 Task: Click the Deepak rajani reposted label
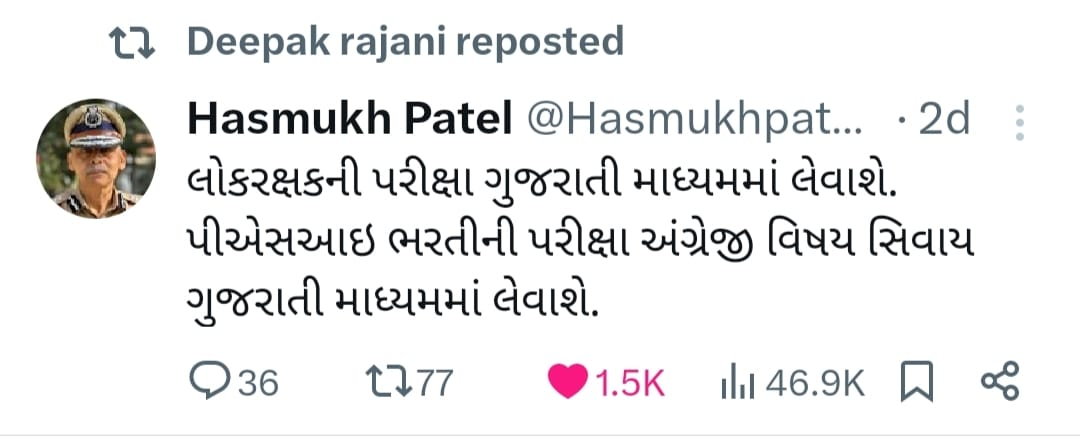pos(406,42)
